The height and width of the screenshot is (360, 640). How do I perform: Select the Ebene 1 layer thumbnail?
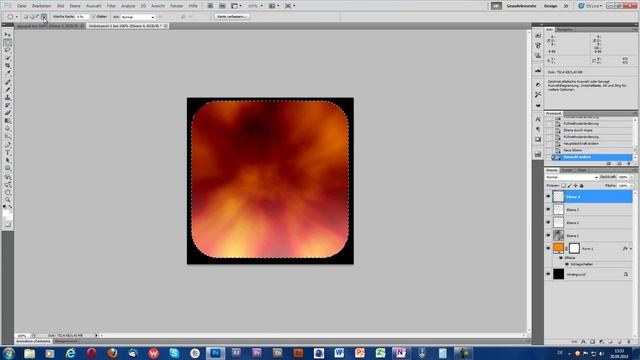tap(558, 236)
